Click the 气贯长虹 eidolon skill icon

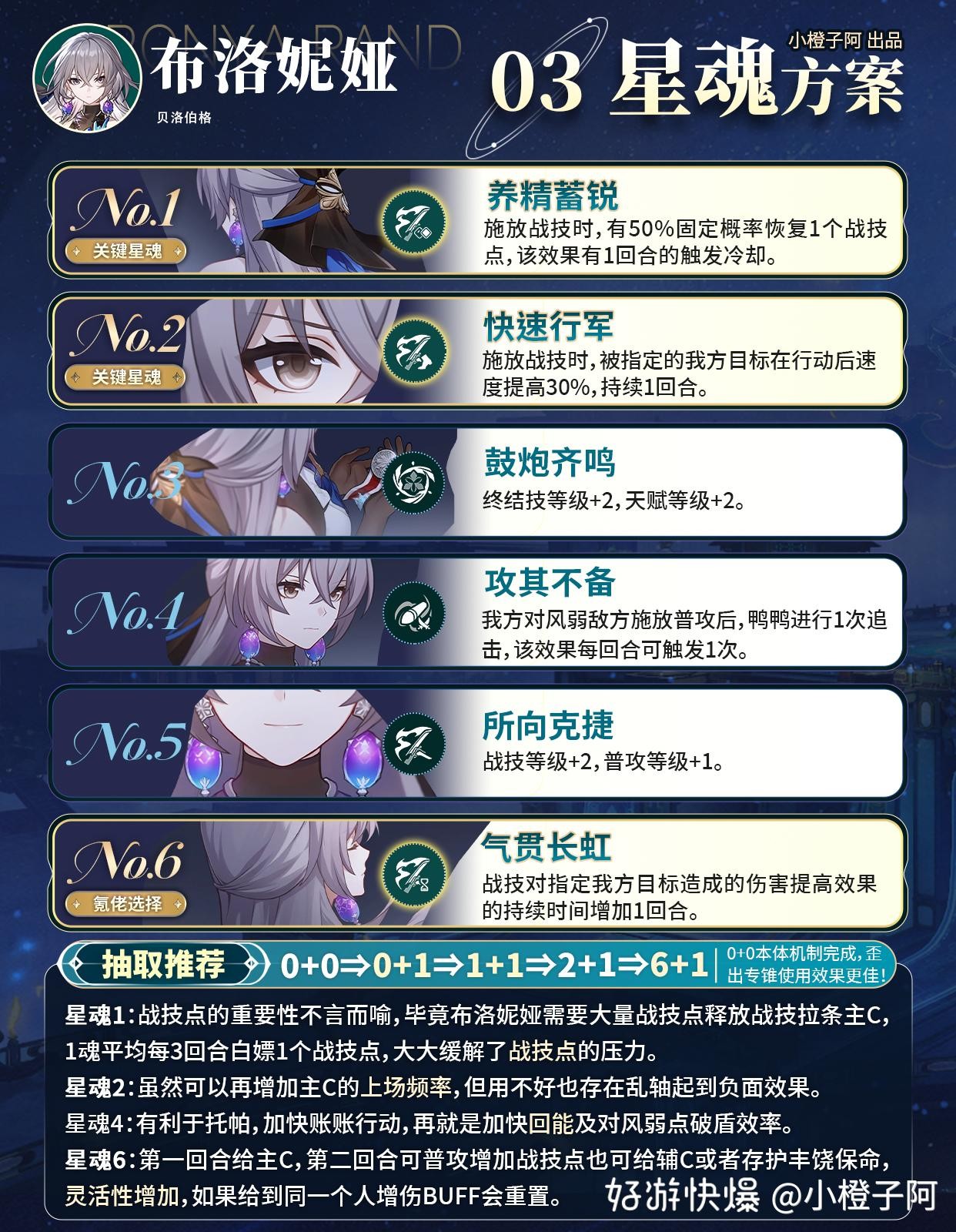(416, 873)
